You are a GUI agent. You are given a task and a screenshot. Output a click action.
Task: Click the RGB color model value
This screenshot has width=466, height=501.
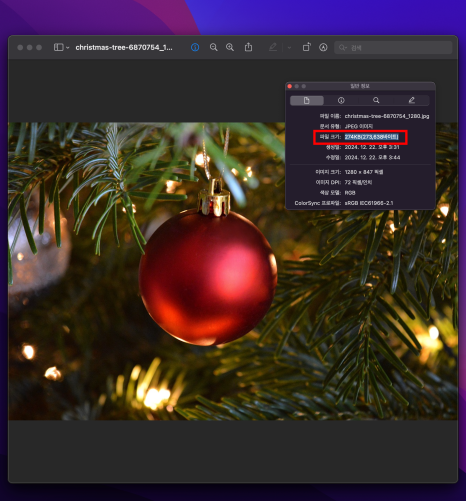(350, 193)
